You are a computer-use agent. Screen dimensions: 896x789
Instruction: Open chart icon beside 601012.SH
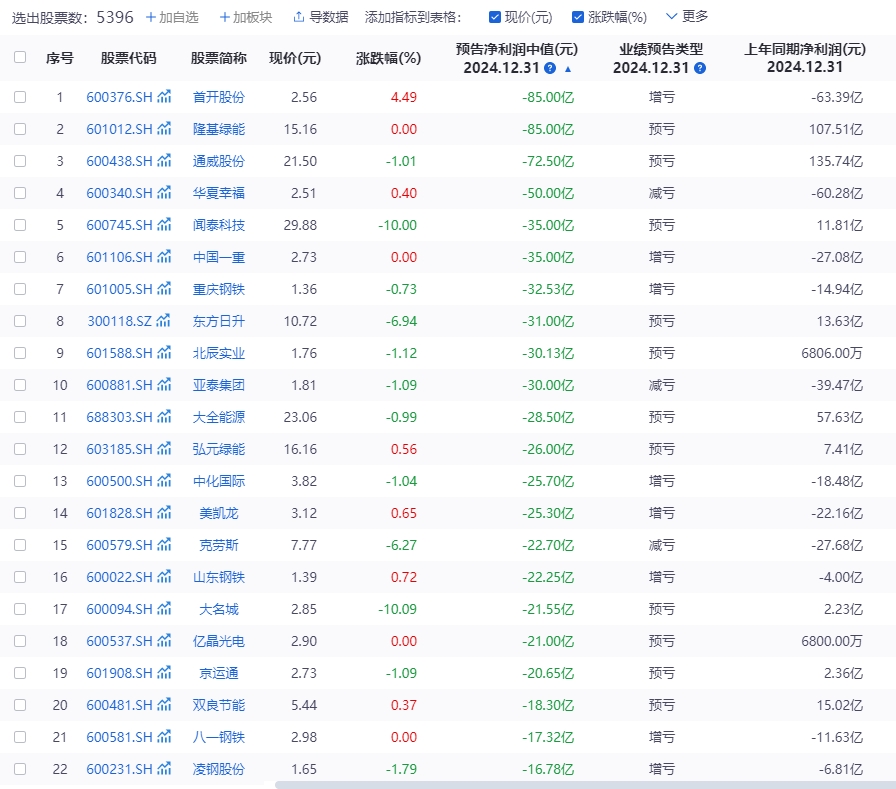coord(164,129)
